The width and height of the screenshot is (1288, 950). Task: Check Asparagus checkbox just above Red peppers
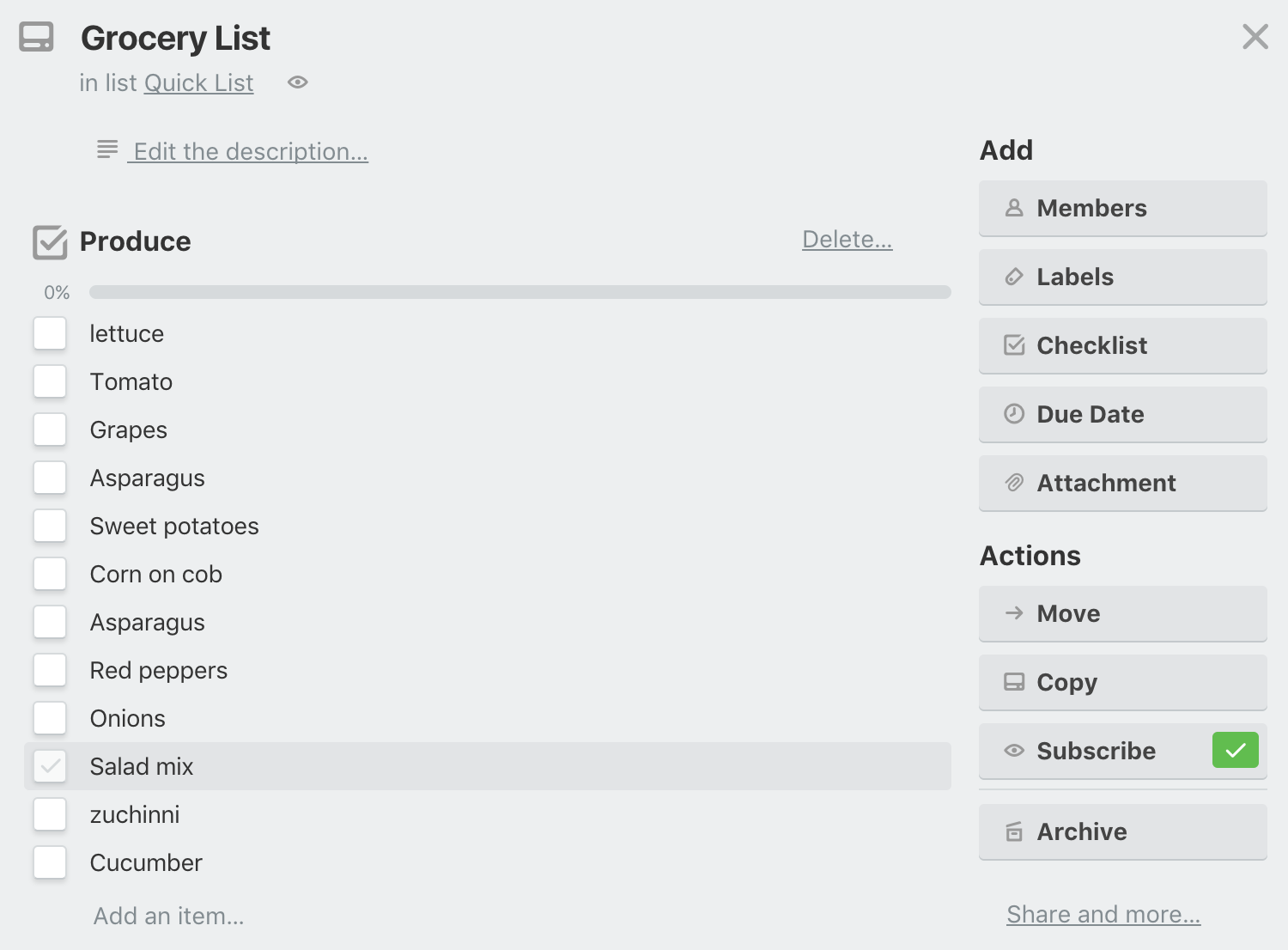(50, 622)
